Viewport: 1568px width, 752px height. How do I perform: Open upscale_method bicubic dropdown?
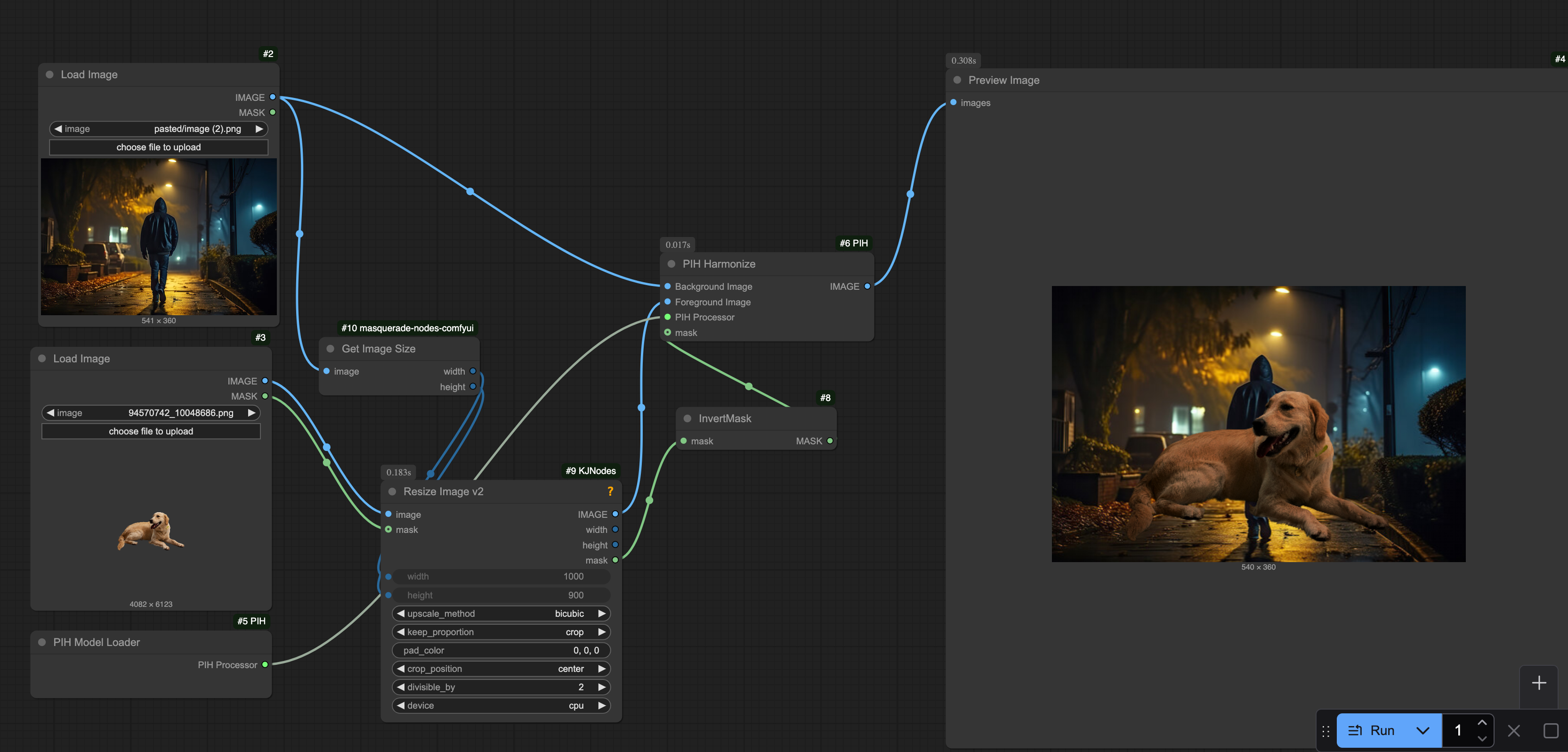501,613
